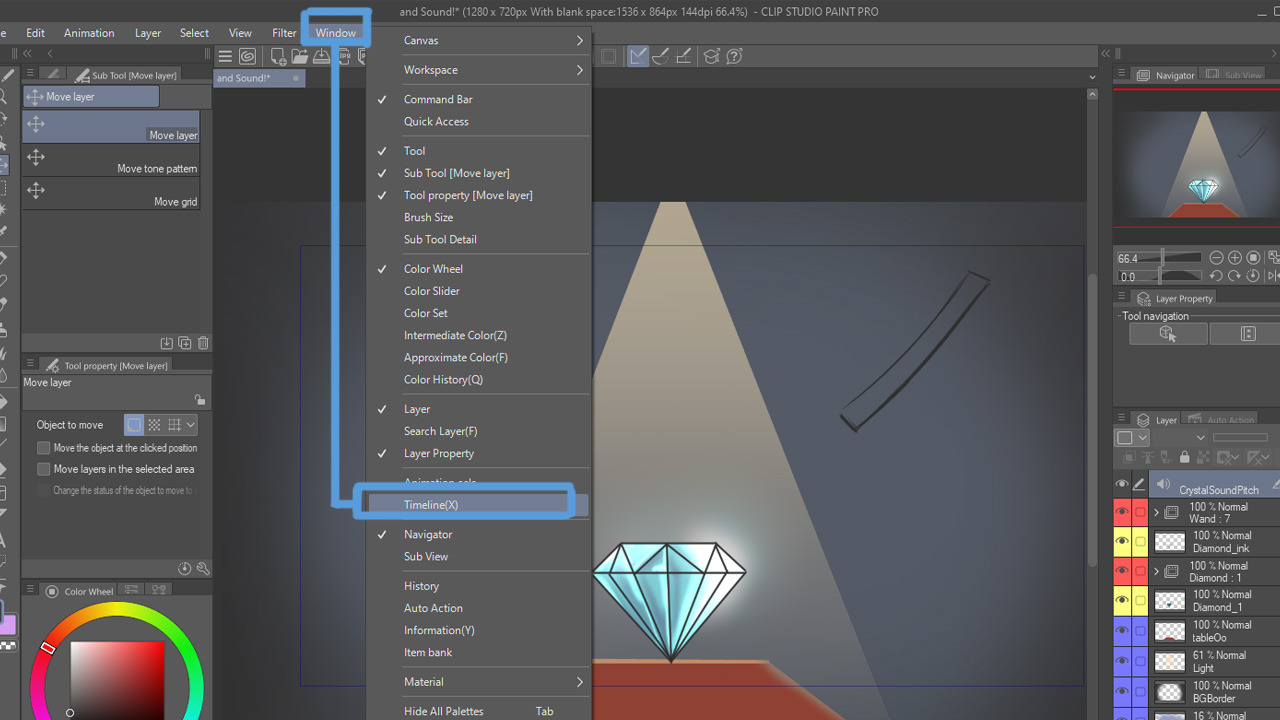
Task: Click the Save icon in command bar
Action: point(321,57)
